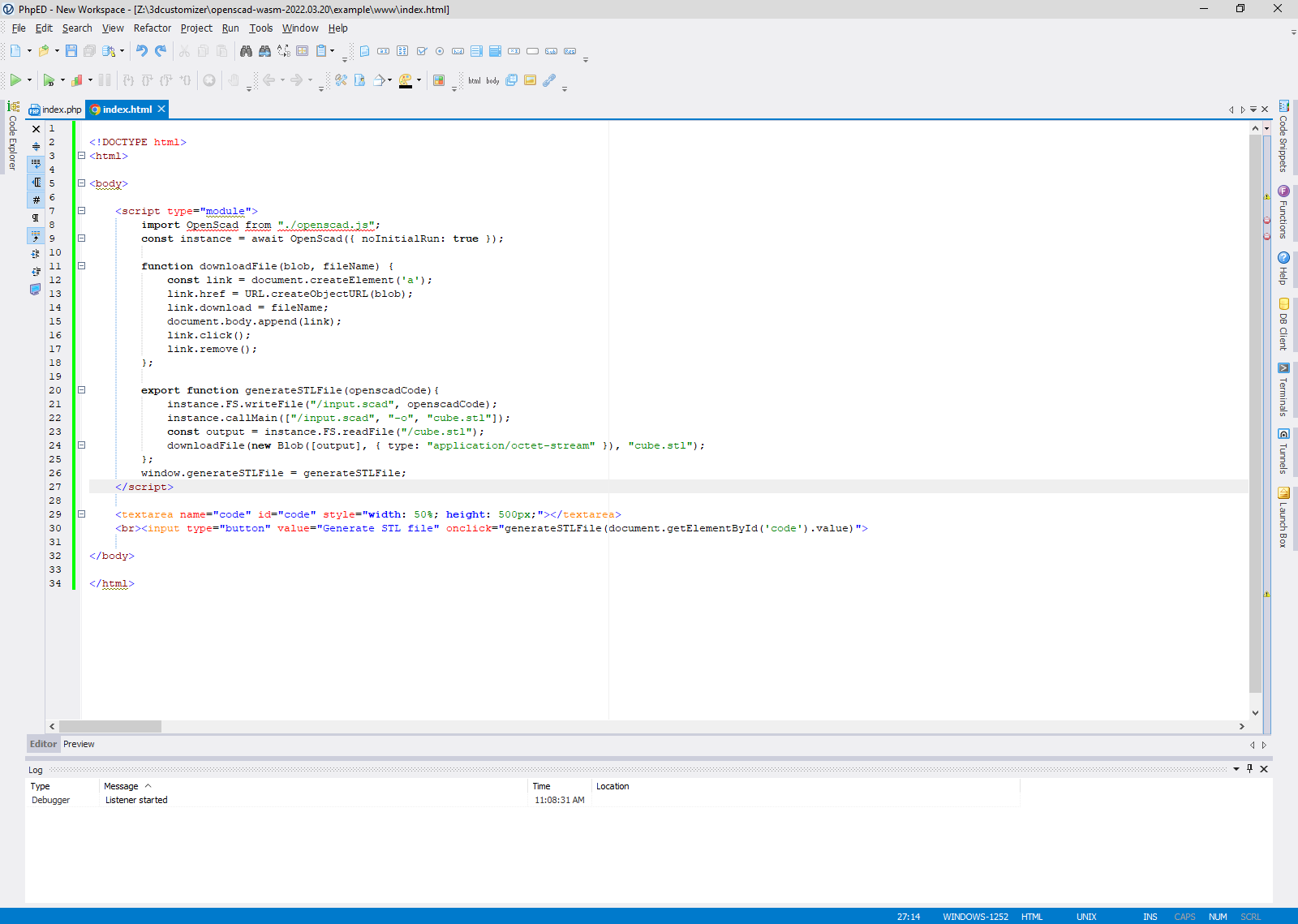The image size is (1298, 924).
Task: Click the Settings wrench and screwdriver icon
Action: [x=341, y=80]
